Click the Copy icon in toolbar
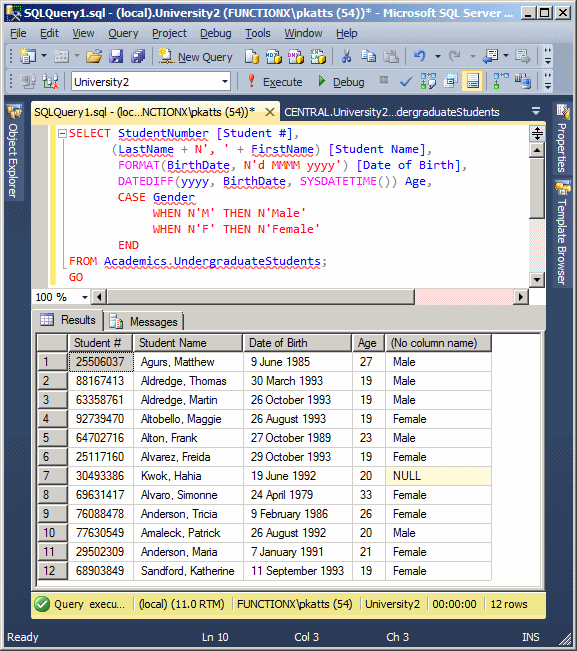Screen dimensions: 577x651 (x=368, y=56)
